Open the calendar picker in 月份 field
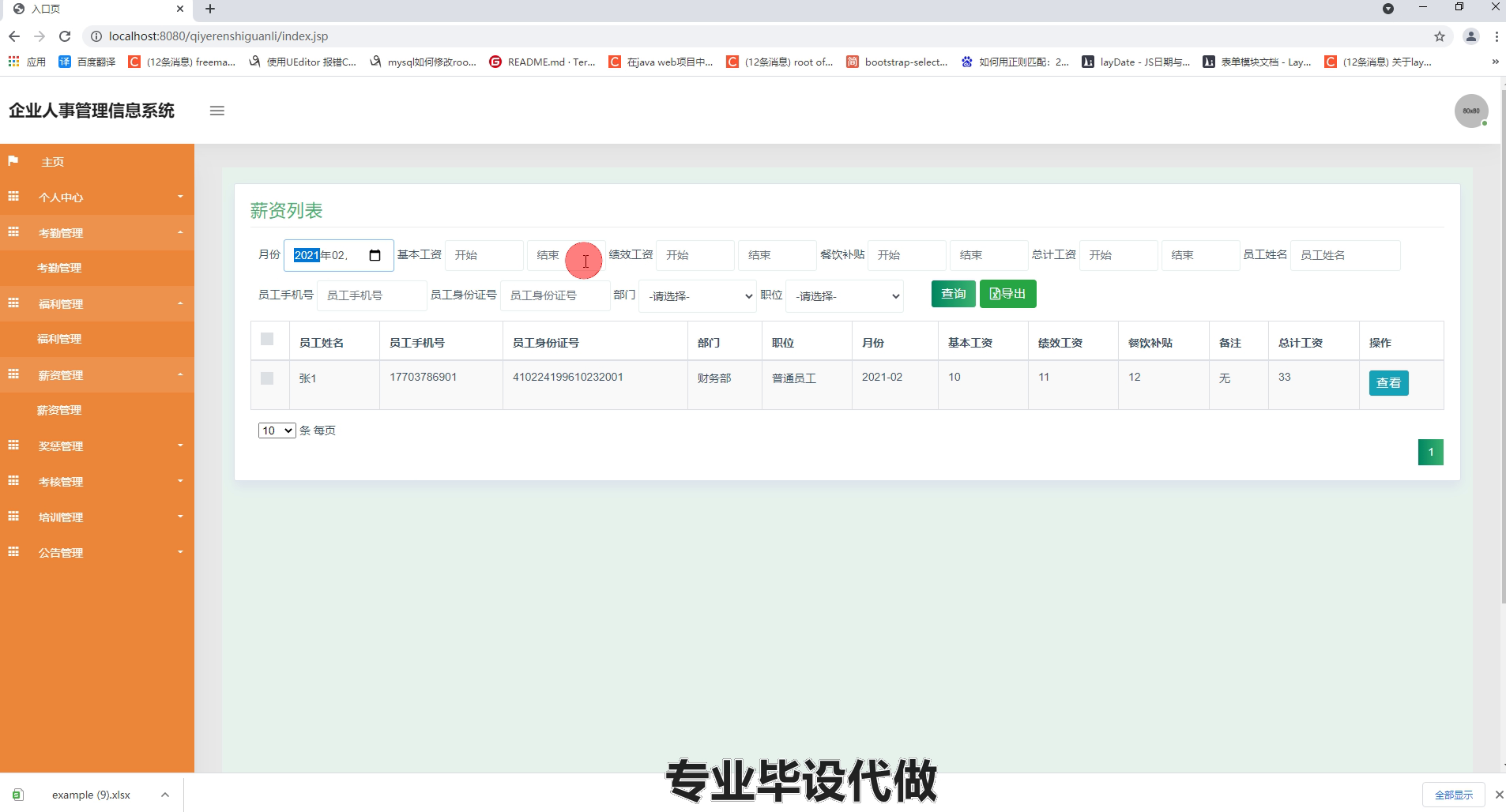Screen dimensions: 1506x812 pyautogui.click(x=375, y=255)
